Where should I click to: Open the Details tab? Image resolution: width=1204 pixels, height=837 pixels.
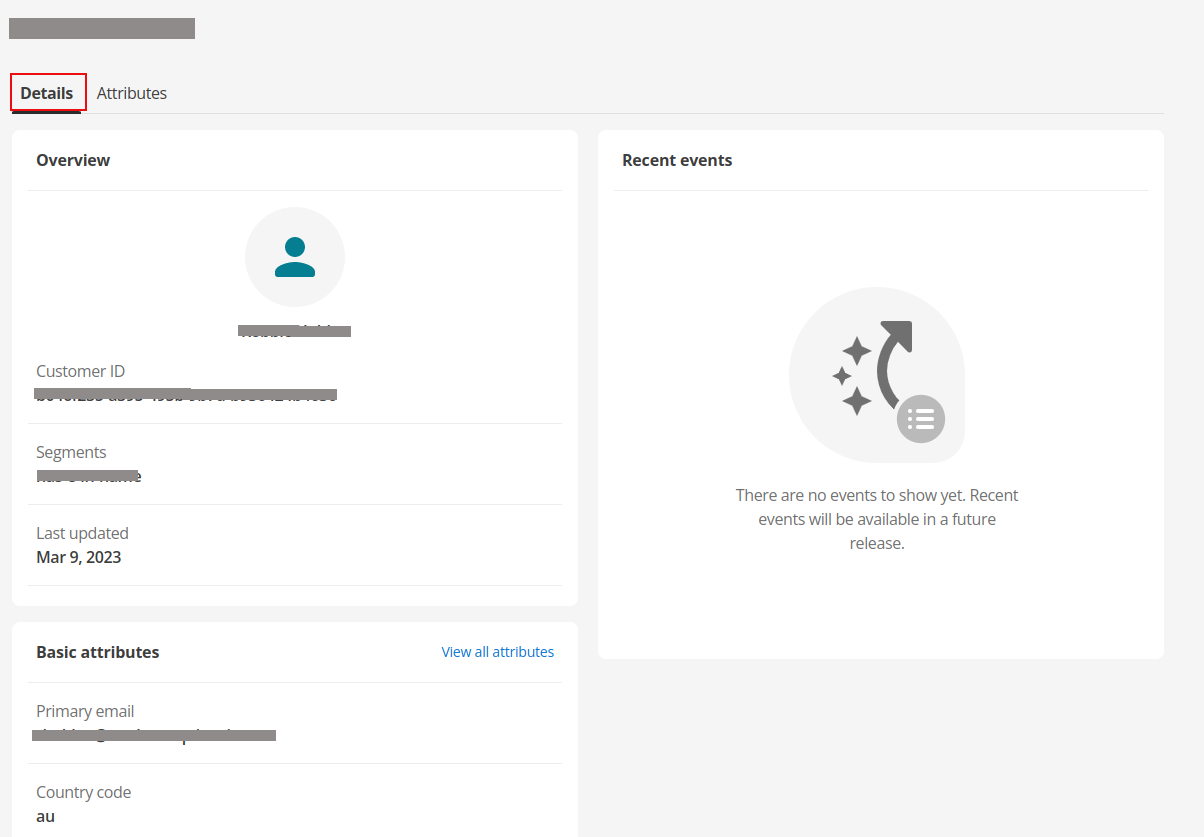(47, 93)
